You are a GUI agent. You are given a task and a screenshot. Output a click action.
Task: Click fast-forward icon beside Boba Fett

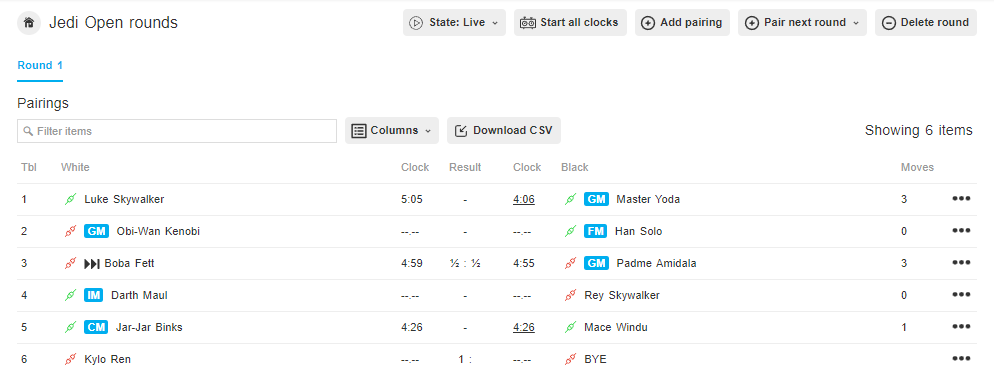coord(92,264)
